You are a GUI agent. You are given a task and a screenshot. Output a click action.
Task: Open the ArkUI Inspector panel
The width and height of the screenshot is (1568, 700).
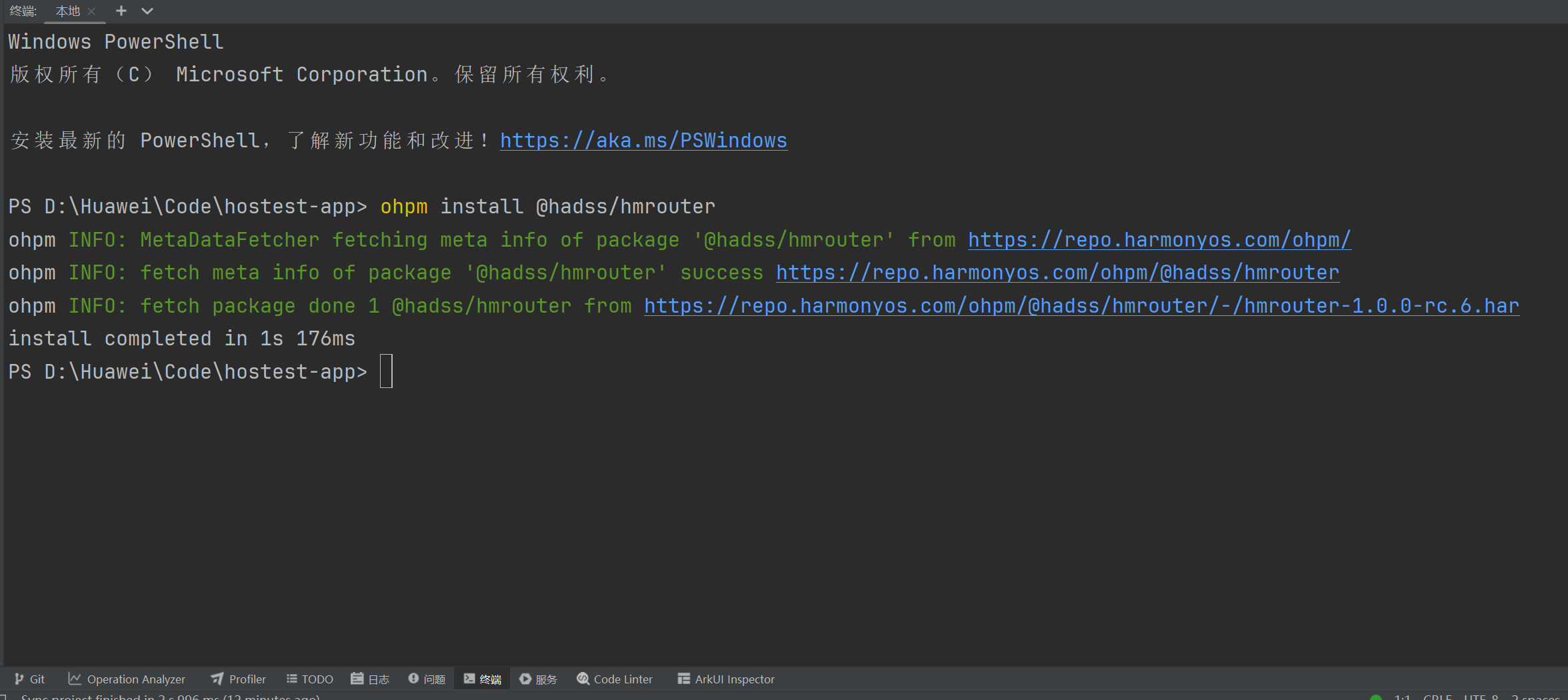coord(726,679)
